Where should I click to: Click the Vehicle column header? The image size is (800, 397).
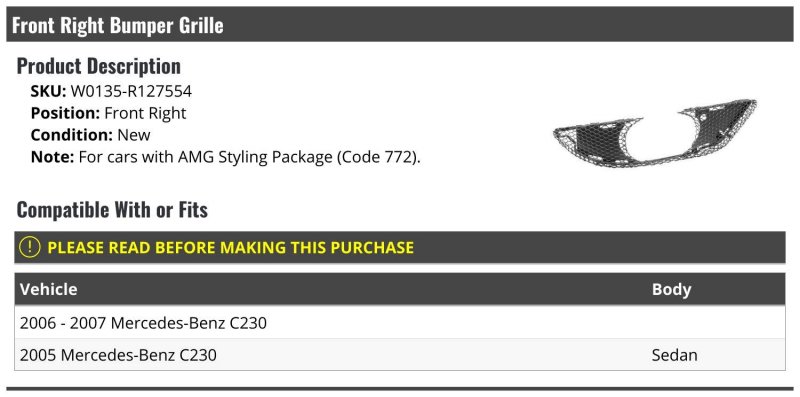pyautogui.click(x=48, y=289)
